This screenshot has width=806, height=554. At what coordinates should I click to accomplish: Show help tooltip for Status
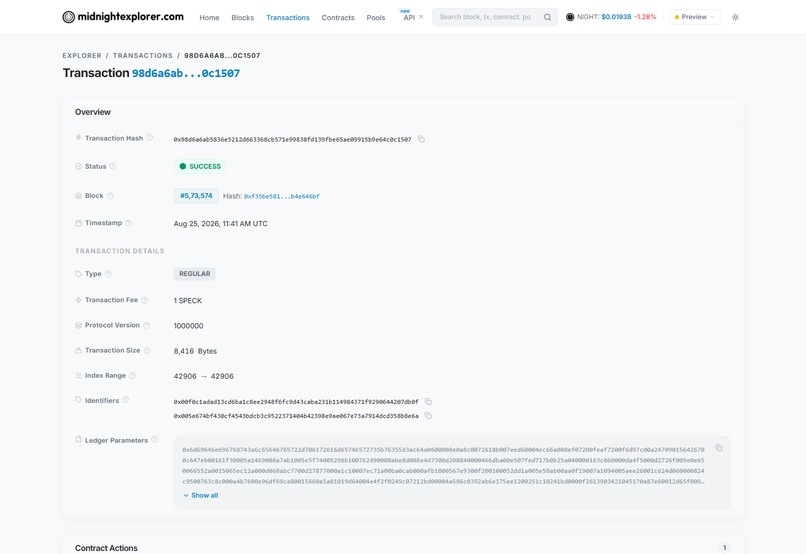[113, 167]
